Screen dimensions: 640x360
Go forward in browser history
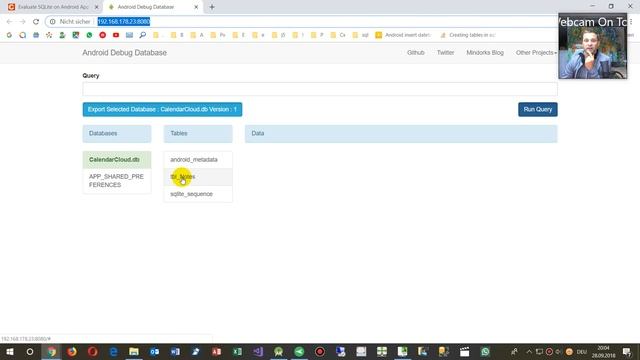[x=22, y=22]
